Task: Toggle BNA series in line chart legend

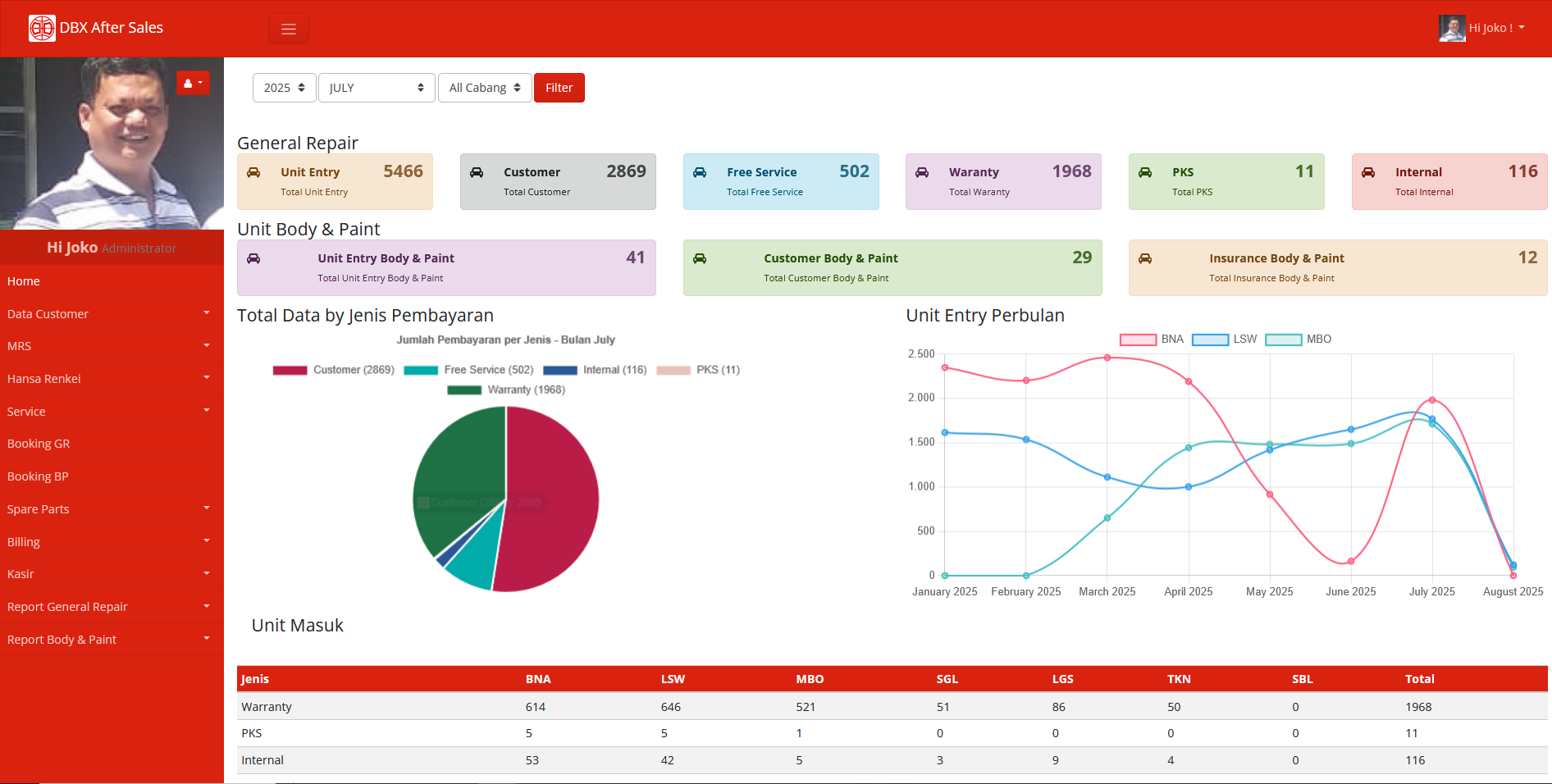Action: (1151, 340)
